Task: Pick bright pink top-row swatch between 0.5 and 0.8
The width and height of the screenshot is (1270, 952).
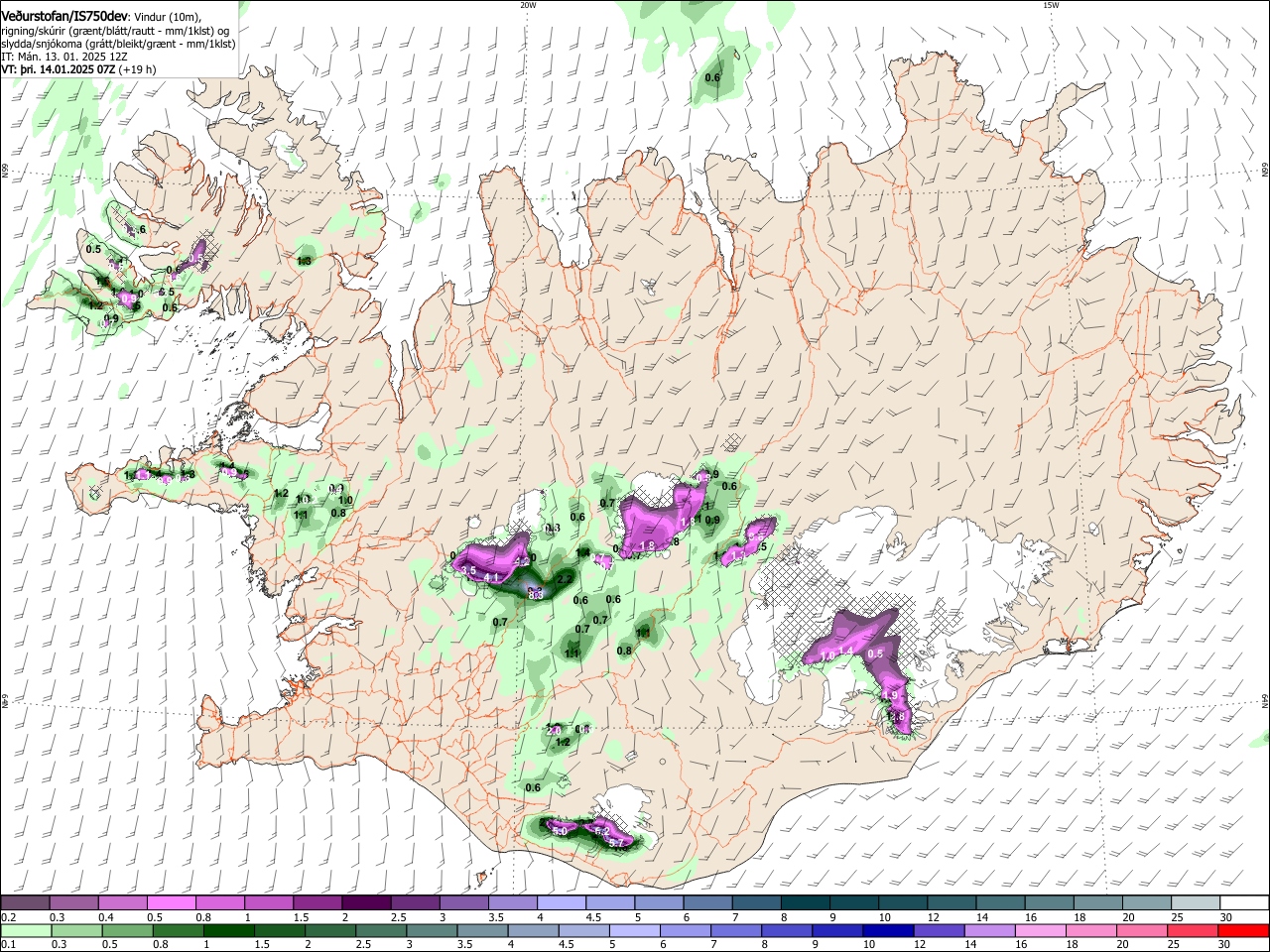Action: click(172, 902)
